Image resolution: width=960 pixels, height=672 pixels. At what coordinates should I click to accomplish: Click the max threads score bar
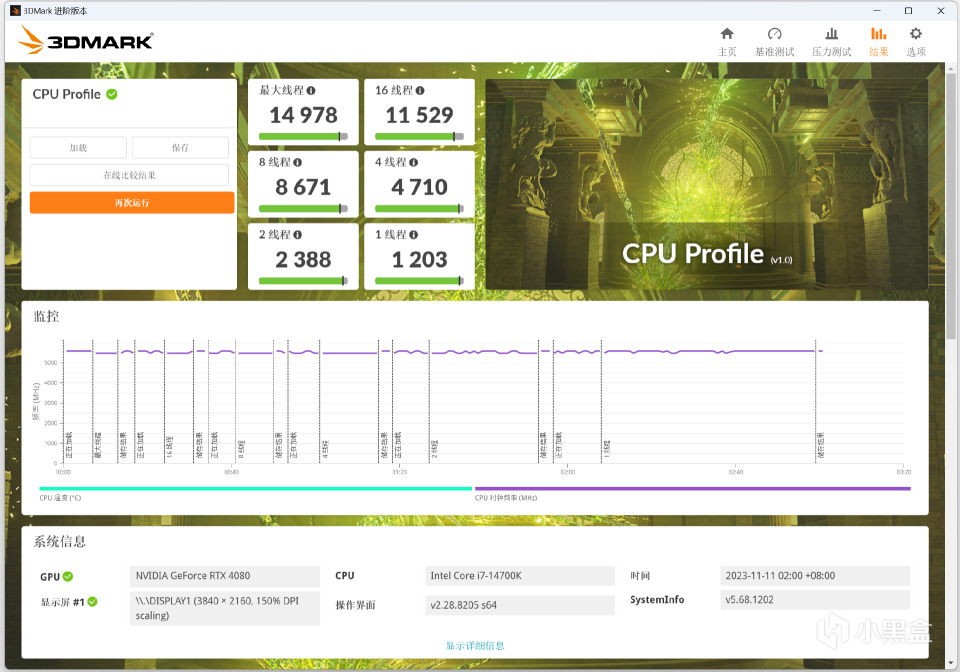303,136
